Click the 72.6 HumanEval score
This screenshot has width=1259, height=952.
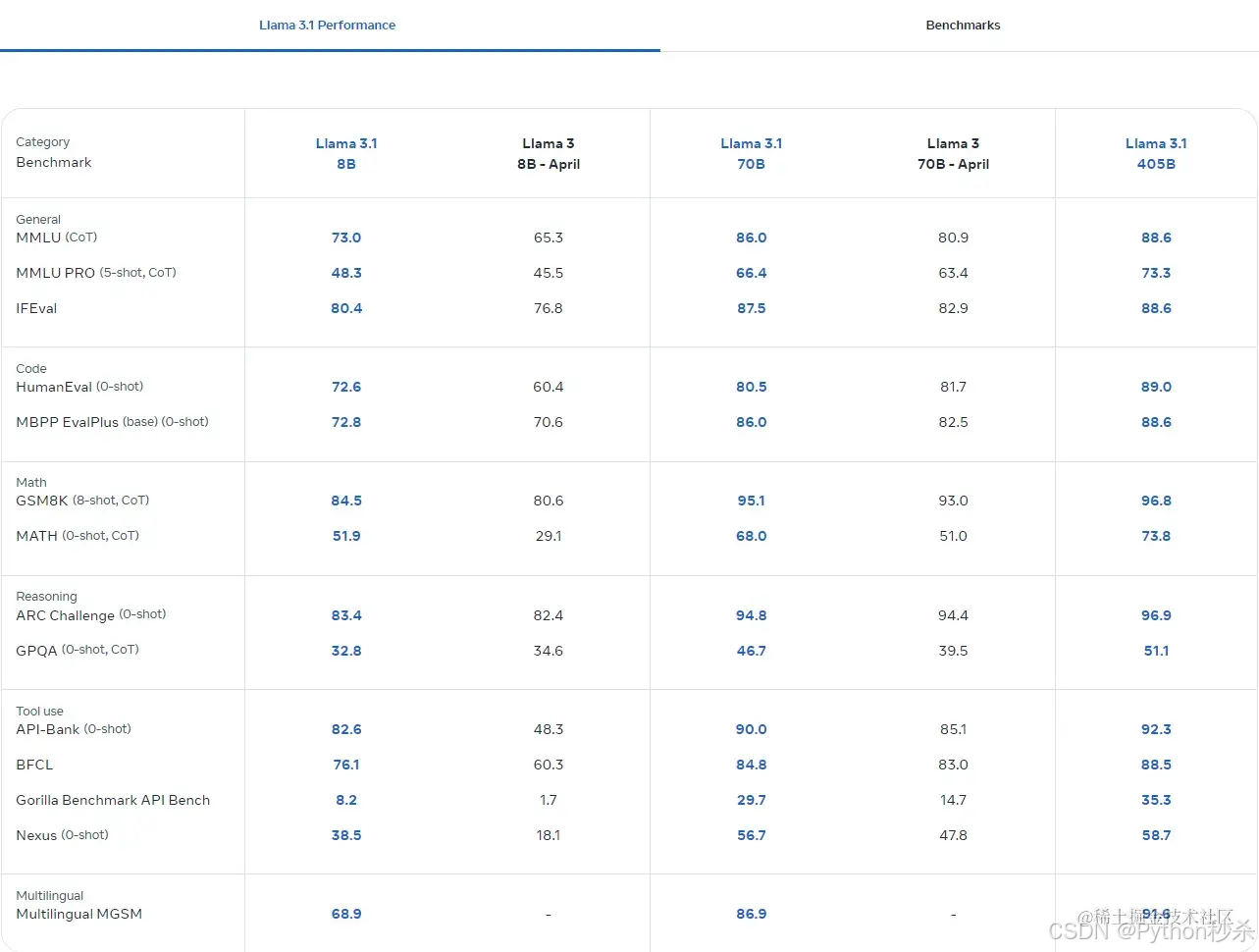point(346,387)
